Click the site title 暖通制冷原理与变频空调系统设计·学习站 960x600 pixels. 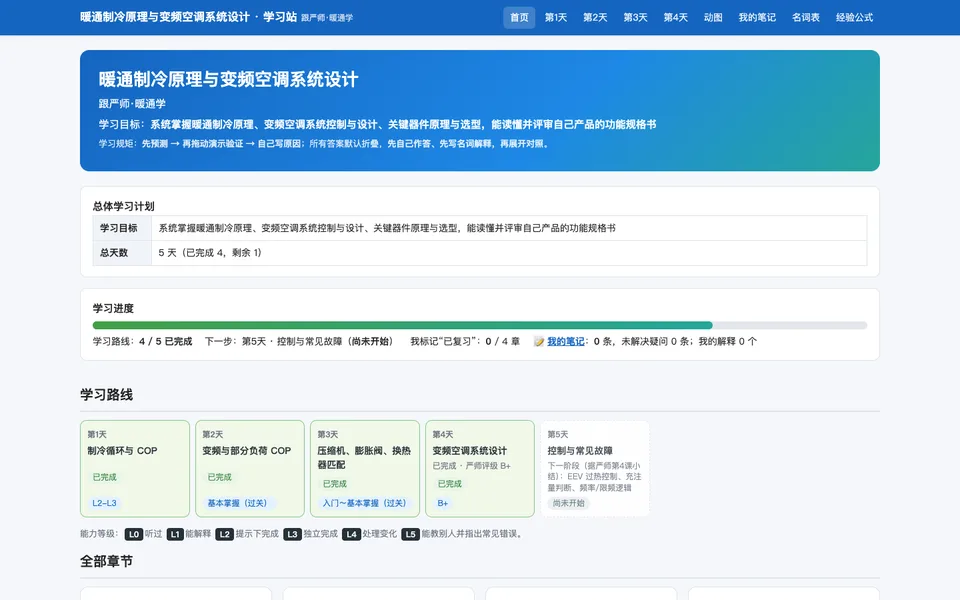pyautogui.click(x=189, y=17)
